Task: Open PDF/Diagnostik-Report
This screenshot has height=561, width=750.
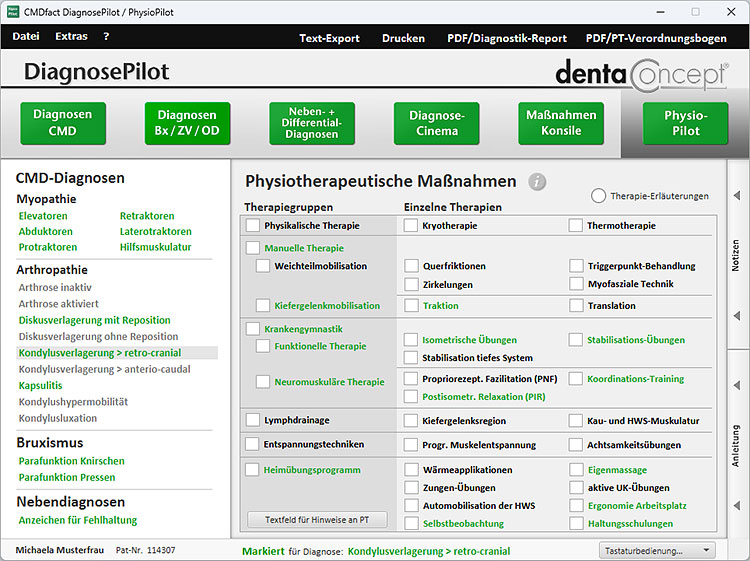Action: 507,38
